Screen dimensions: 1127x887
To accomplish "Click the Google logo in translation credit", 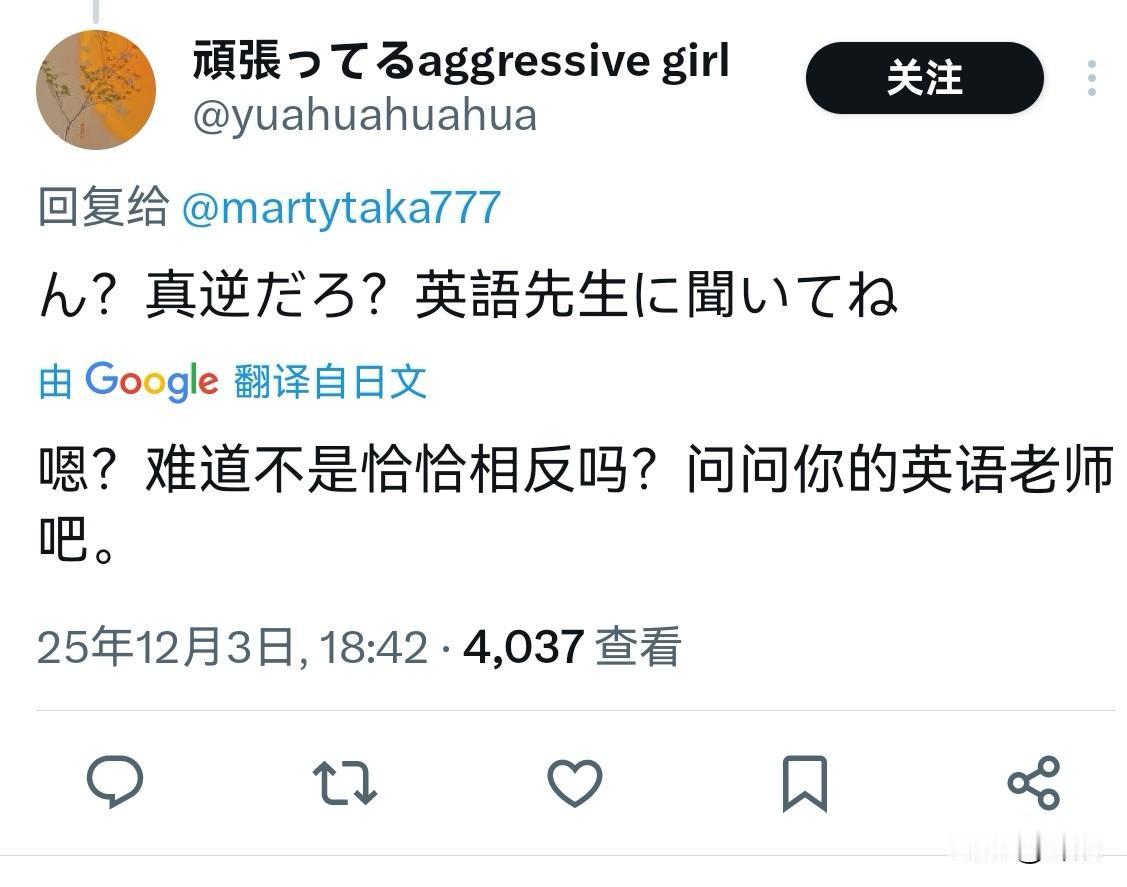I will (x=152, y=381).
